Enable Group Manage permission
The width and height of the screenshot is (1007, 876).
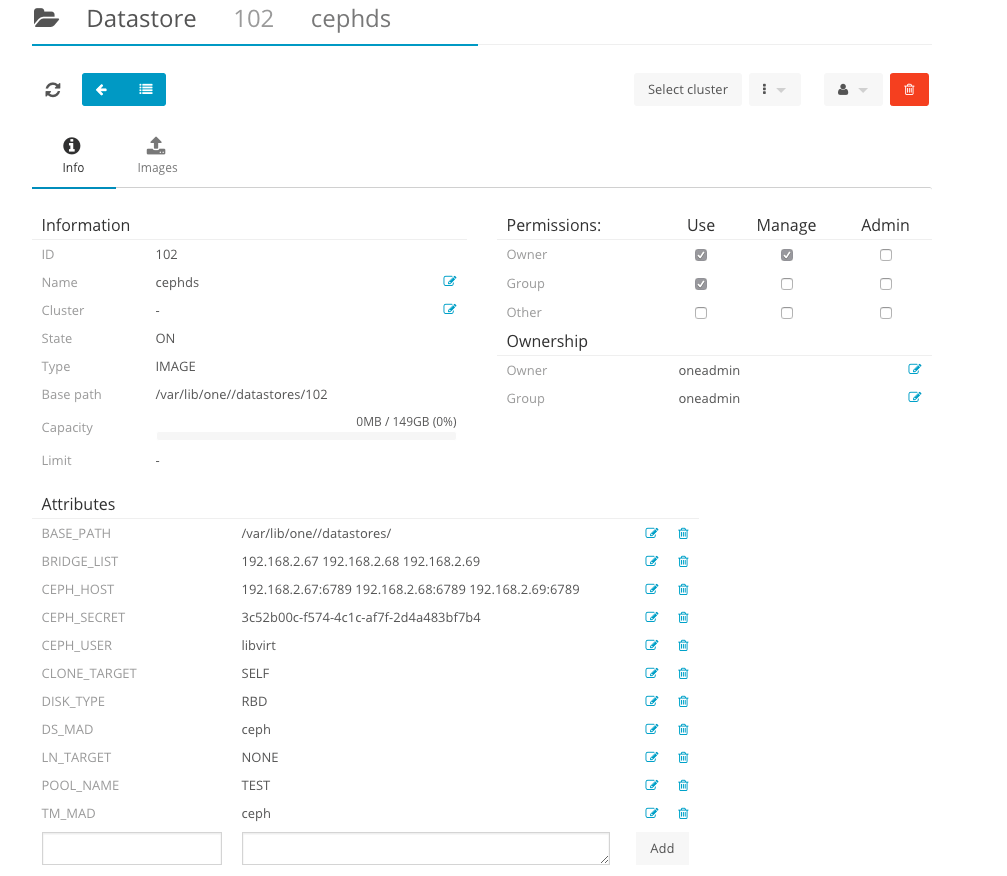coord(787,284)
